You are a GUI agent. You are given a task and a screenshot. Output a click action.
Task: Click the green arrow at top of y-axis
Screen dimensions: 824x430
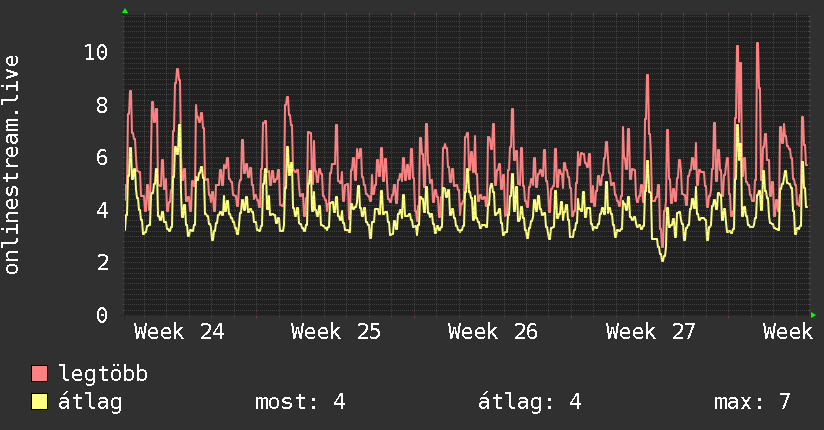pyautogui.click(x=125, y=11)
